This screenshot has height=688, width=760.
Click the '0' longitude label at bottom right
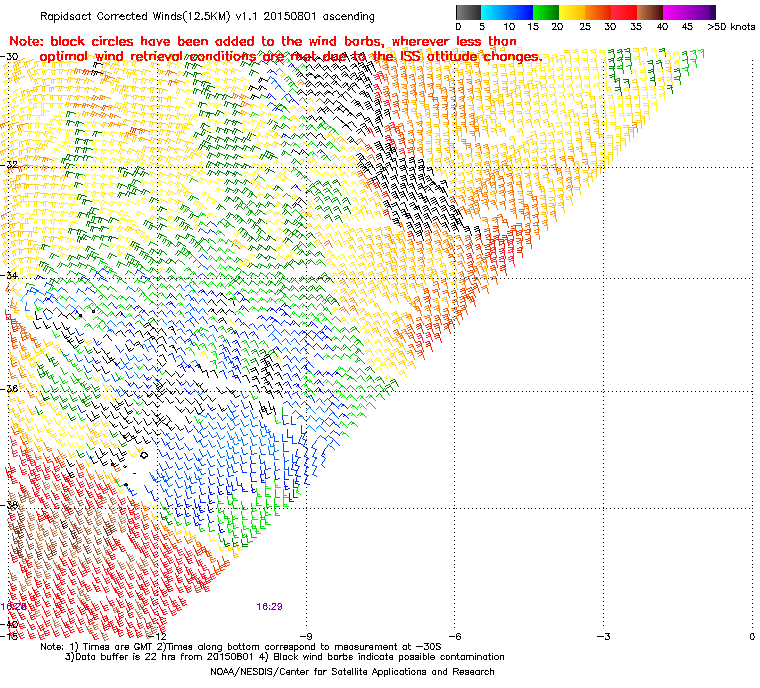coord(752,636)
